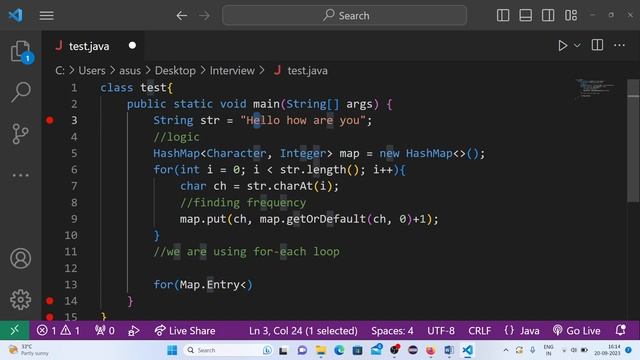Click "for(Map.Entry<)" on line 13
This screenshot has height=360, width=640.
pyautogui.click(x=203, y=284)
